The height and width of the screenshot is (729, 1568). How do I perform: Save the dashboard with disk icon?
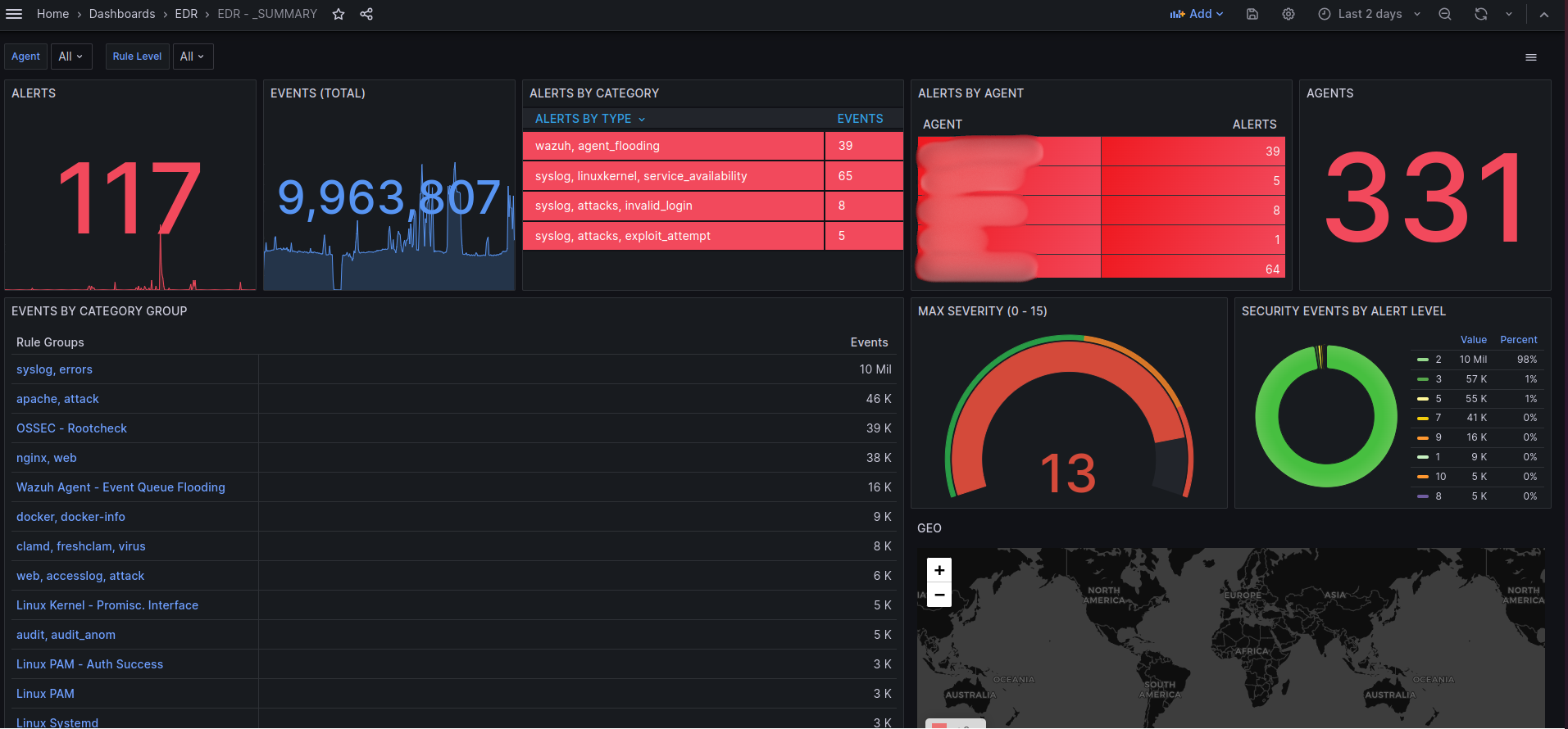pyautogui.click(x=1252, y=14)
